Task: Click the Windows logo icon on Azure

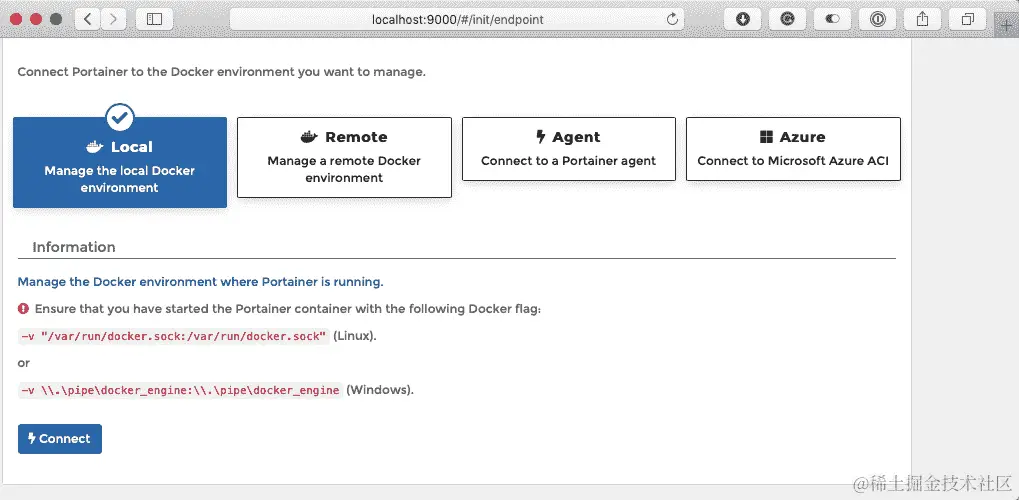Action: tap(766, 137)
